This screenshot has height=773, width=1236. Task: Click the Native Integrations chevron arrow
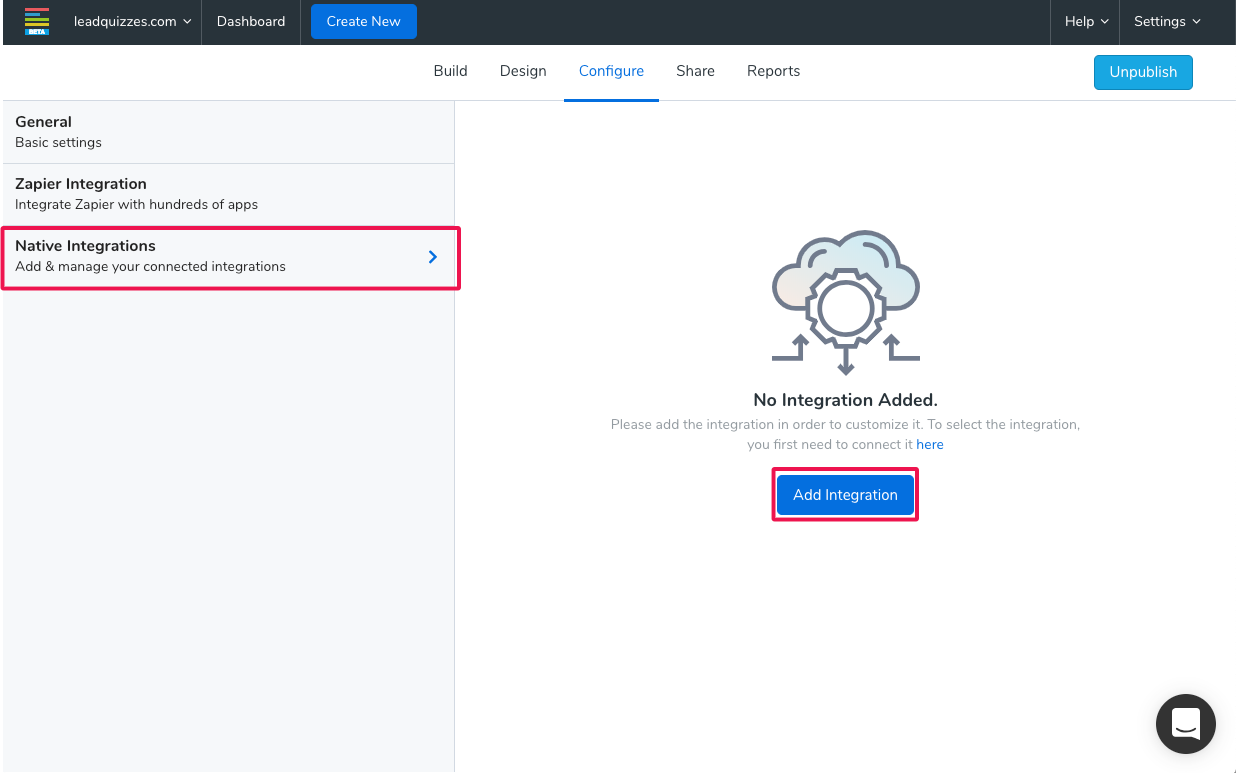coord(433,257)
